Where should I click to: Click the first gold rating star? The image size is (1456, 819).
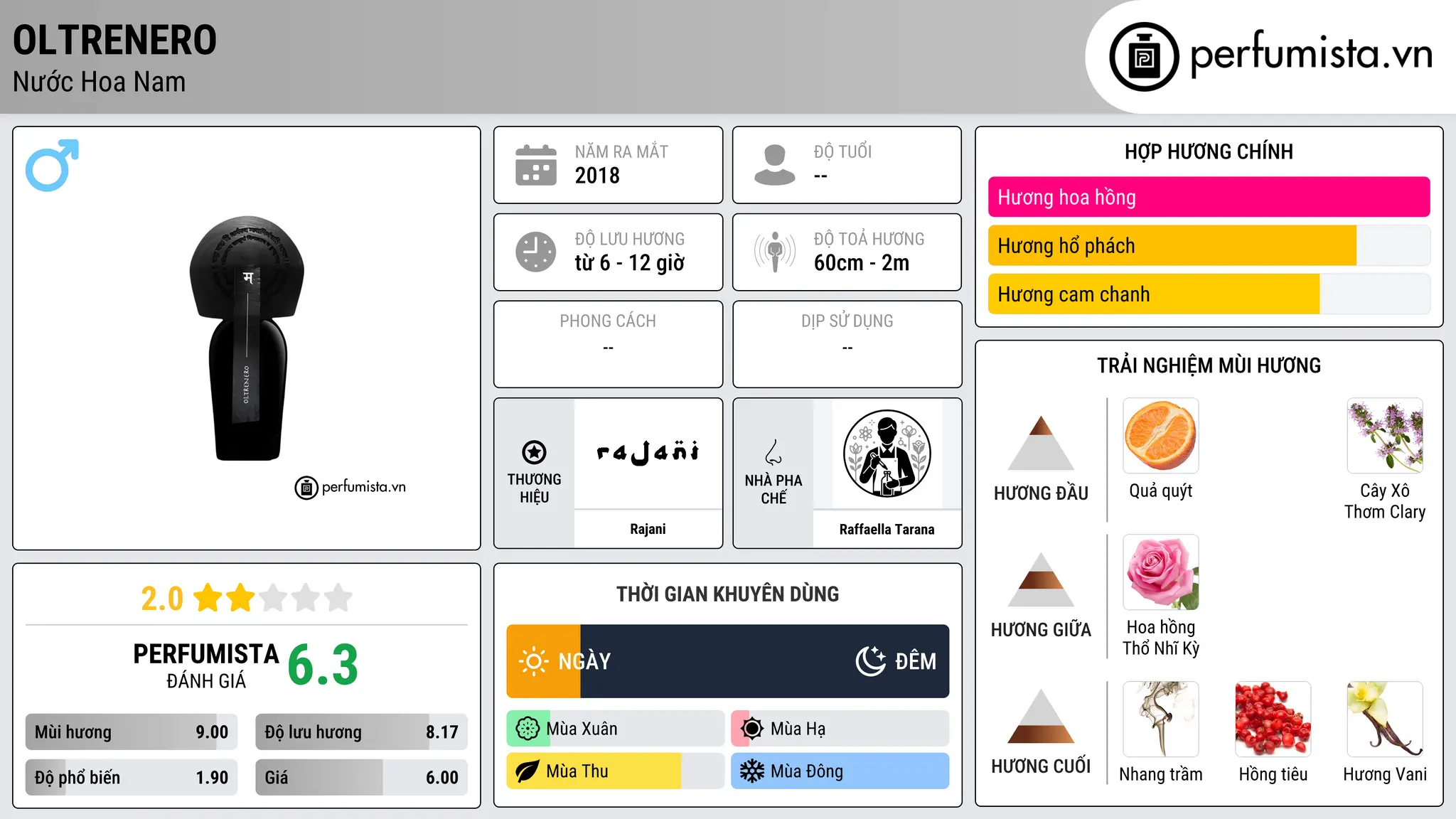tap(208, 598)
